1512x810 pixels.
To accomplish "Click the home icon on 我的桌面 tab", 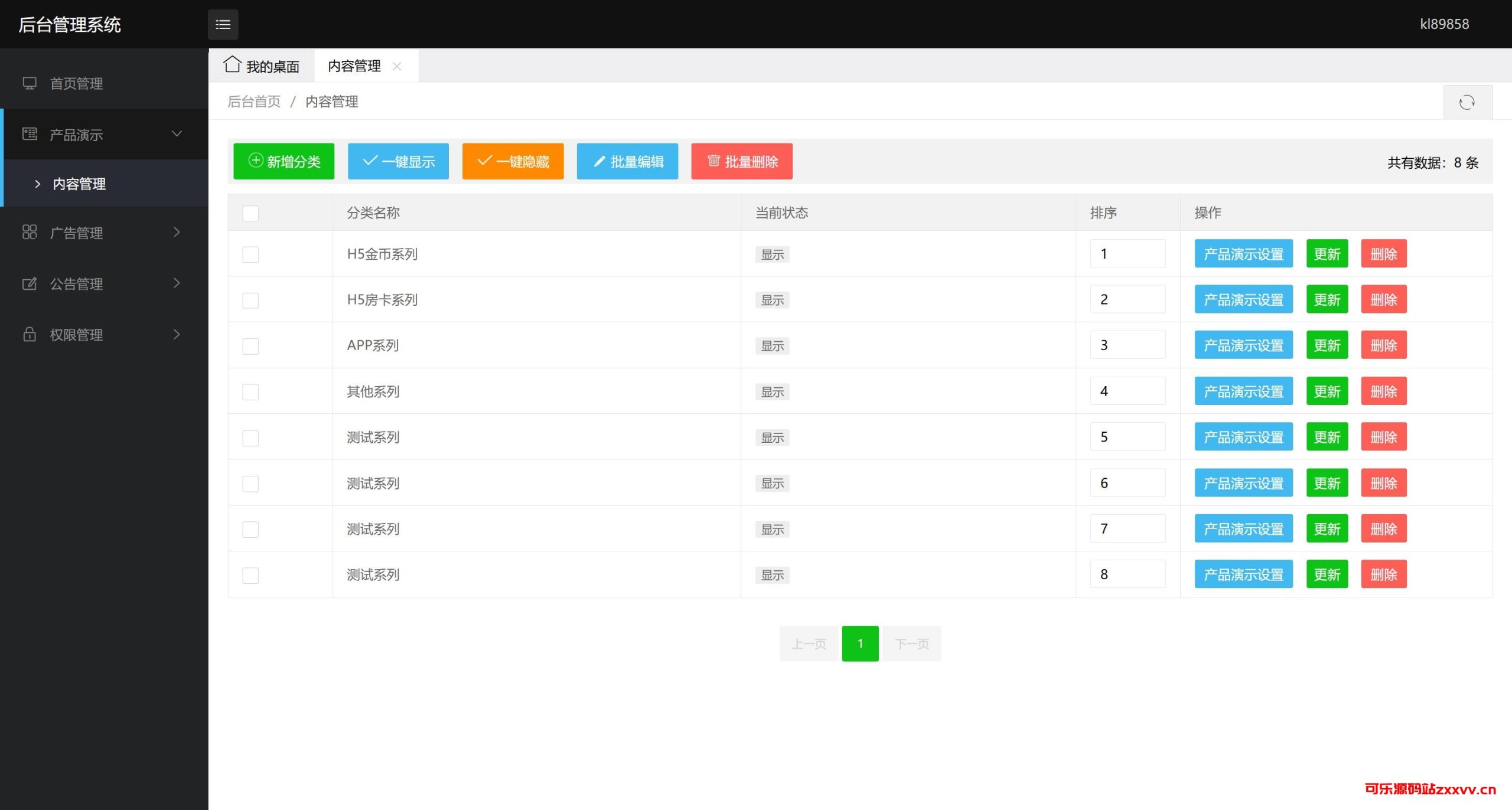I will [x=232, y=64].
